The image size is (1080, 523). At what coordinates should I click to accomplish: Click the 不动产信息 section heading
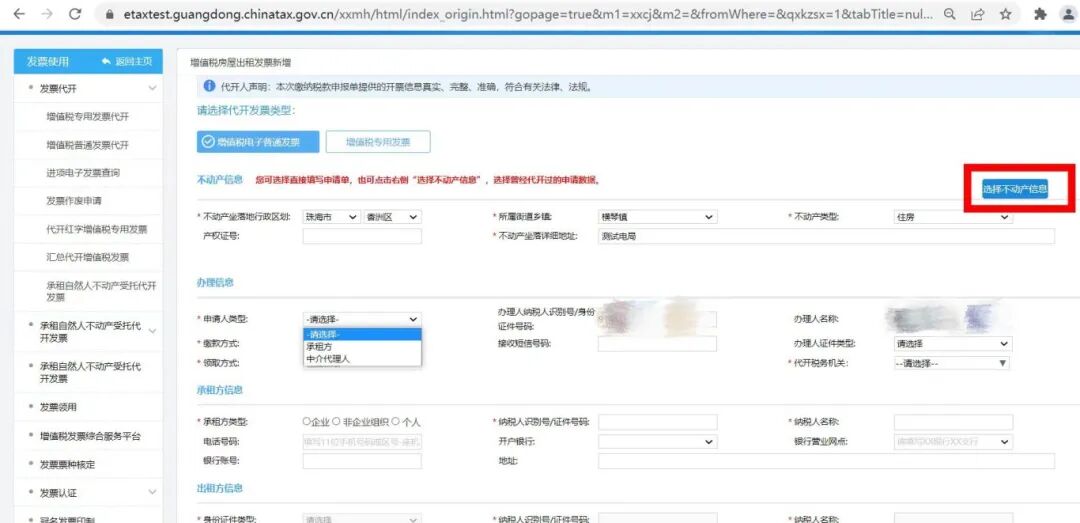tap(220, 180)
